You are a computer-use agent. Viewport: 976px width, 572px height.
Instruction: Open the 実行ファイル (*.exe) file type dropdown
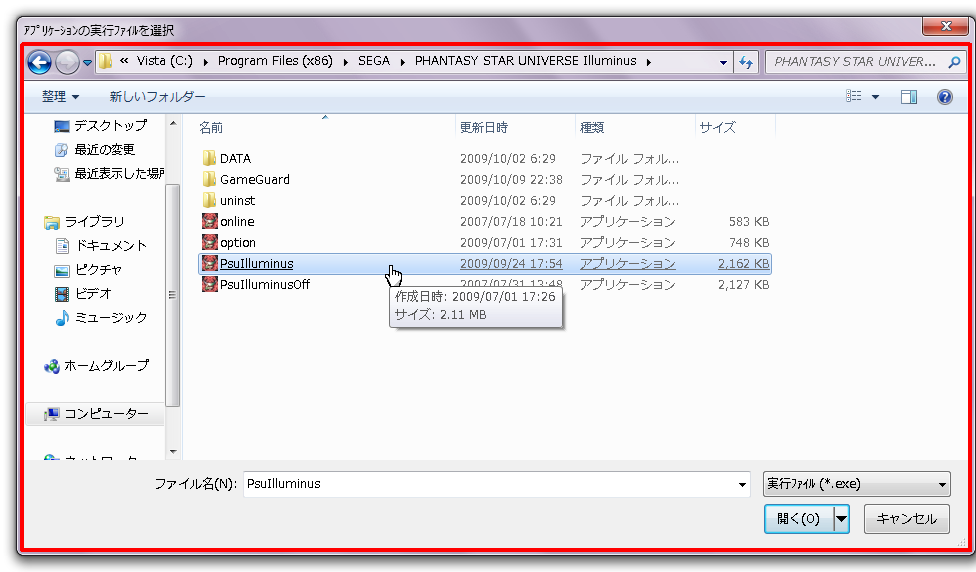[856, 484]
